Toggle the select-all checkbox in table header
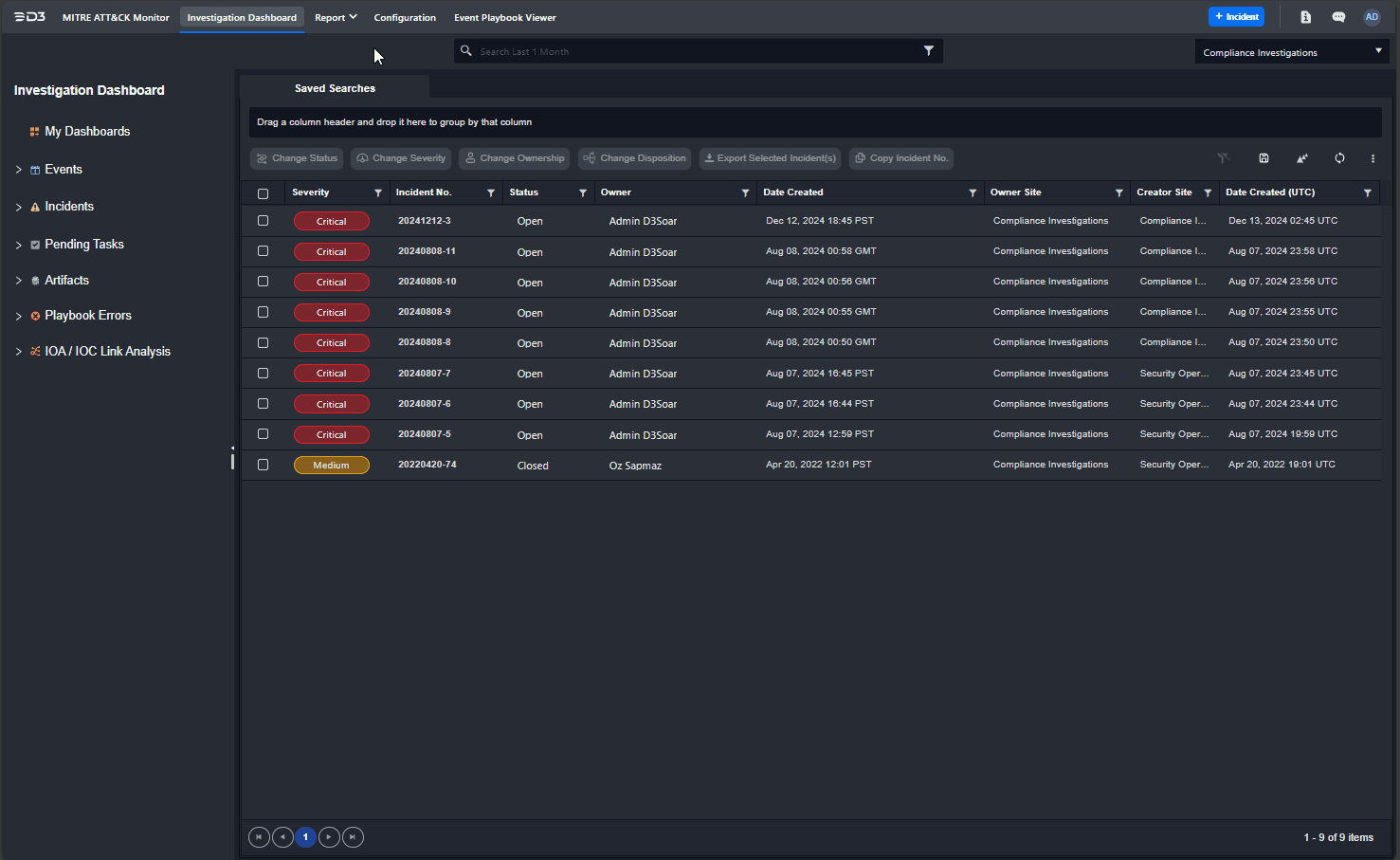 tap(264, 193)
